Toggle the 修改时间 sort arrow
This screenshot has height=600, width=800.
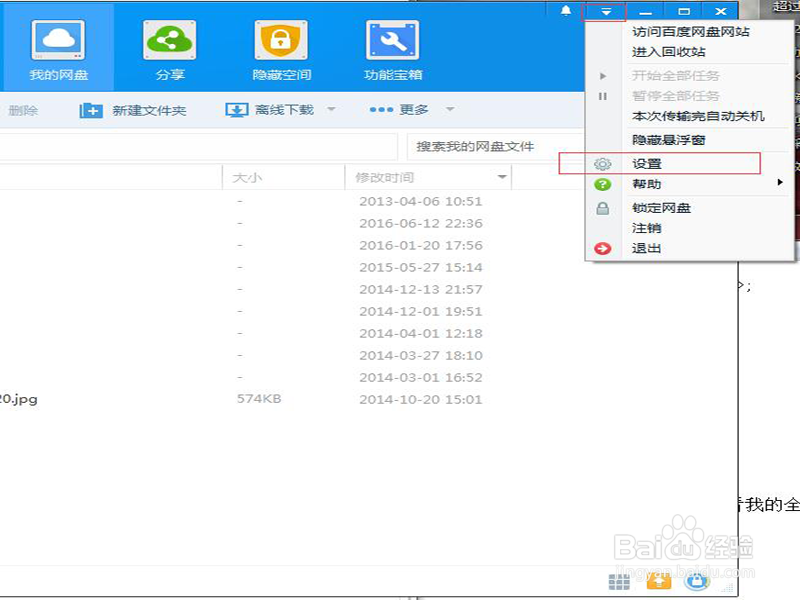pyautogui.click(x=502, y=177)
